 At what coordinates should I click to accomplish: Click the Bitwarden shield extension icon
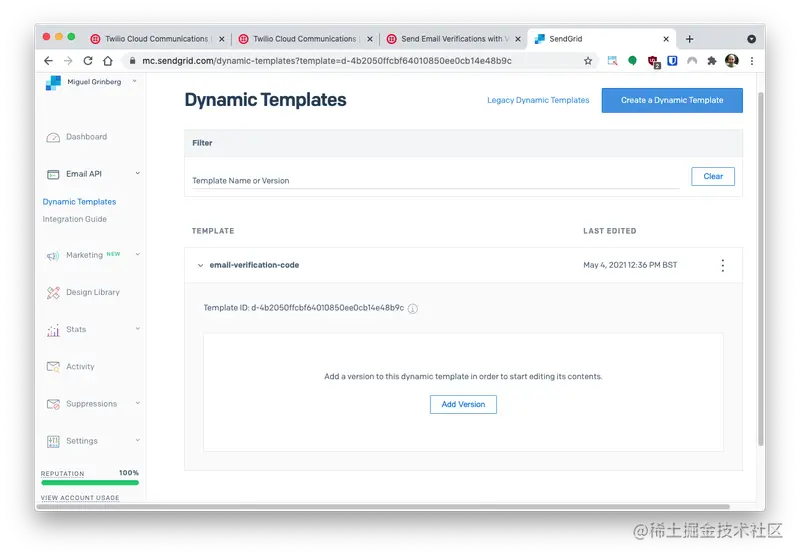(672, 61)
